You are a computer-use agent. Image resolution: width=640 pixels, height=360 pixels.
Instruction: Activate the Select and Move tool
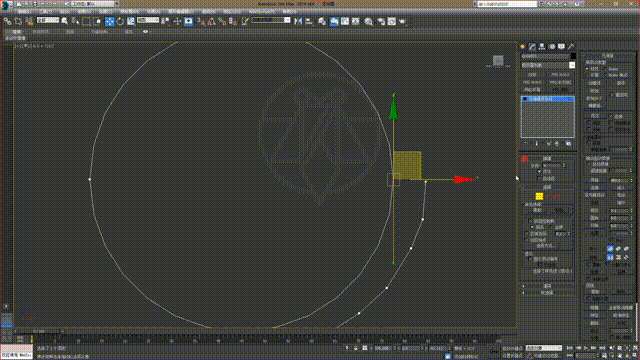pos(109,21)
